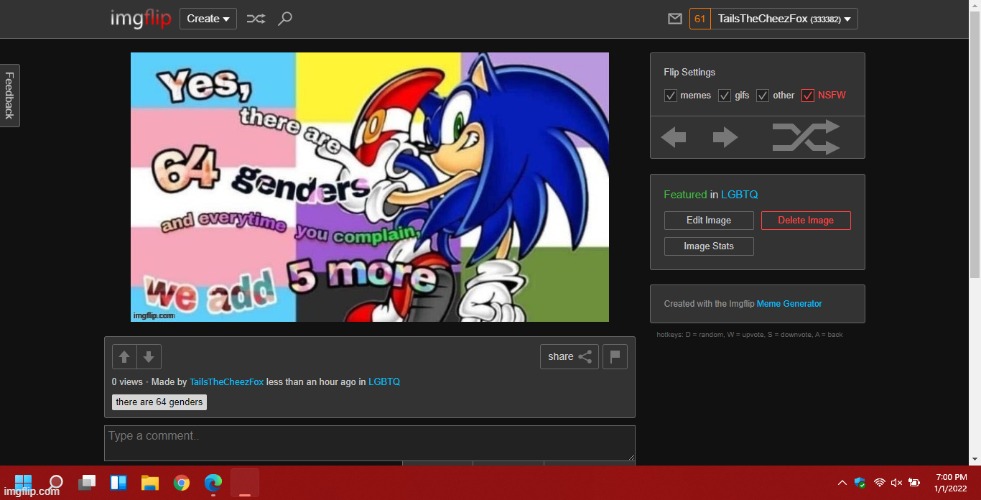This screenshot has width=981, height=500.
Task: Open the battery tray icon
Action: tap(914, 482)
